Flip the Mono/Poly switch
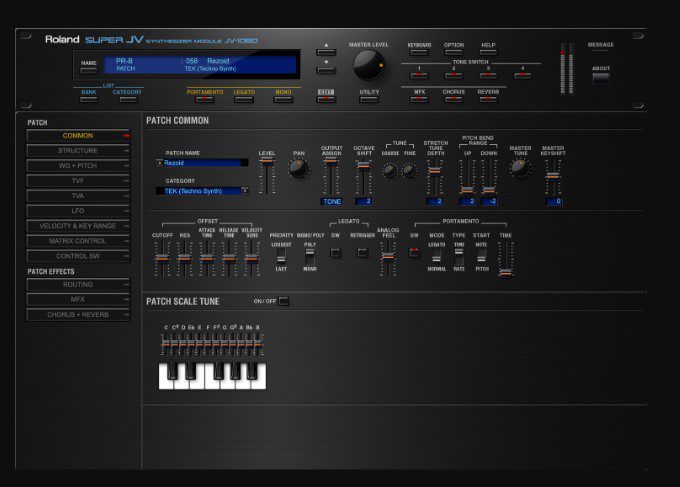680x487 pixels. (x=310, y=257)
